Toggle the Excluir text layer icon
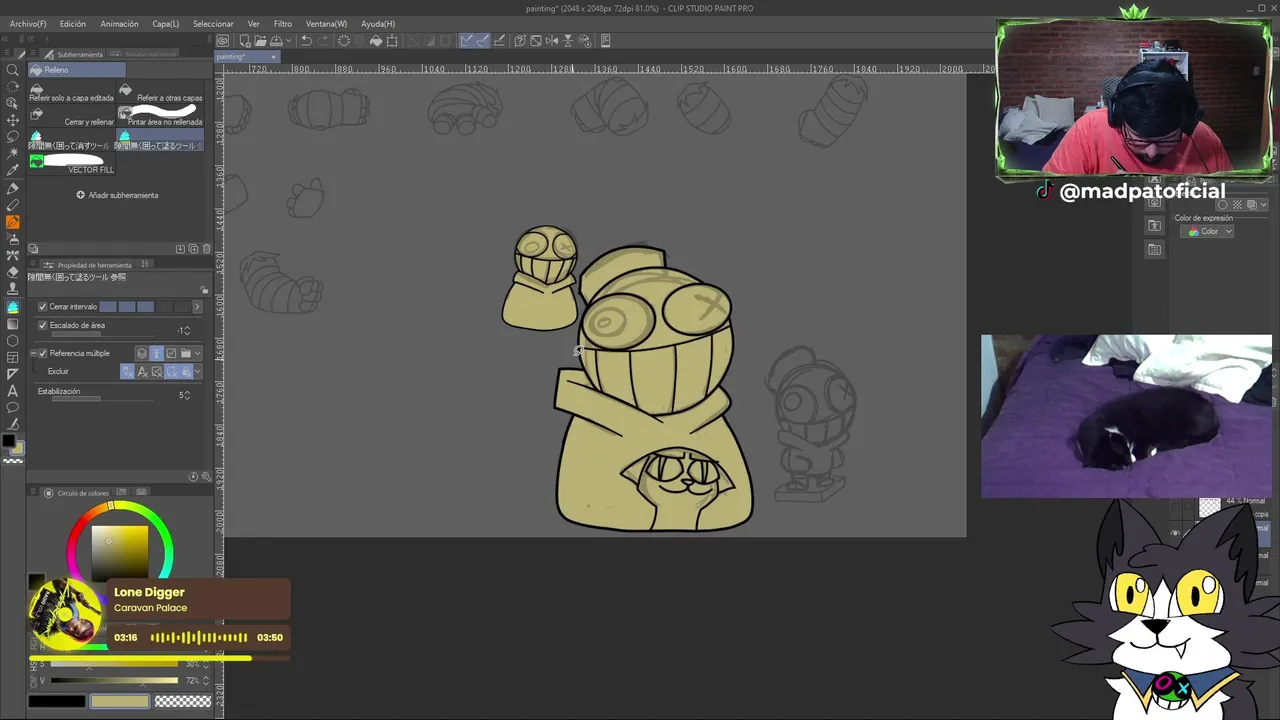 [x=142, y=371]
